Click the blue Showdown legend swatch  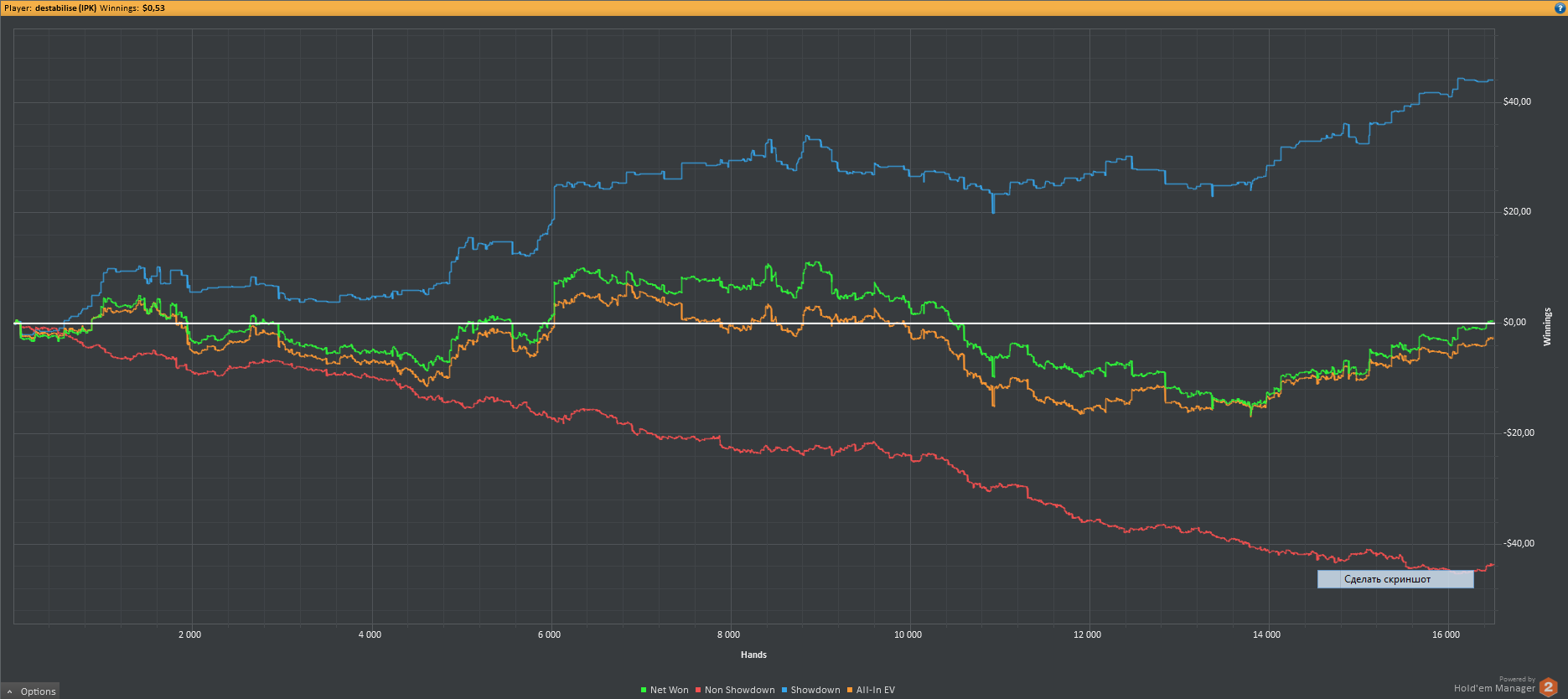click(x=784, y=690)
